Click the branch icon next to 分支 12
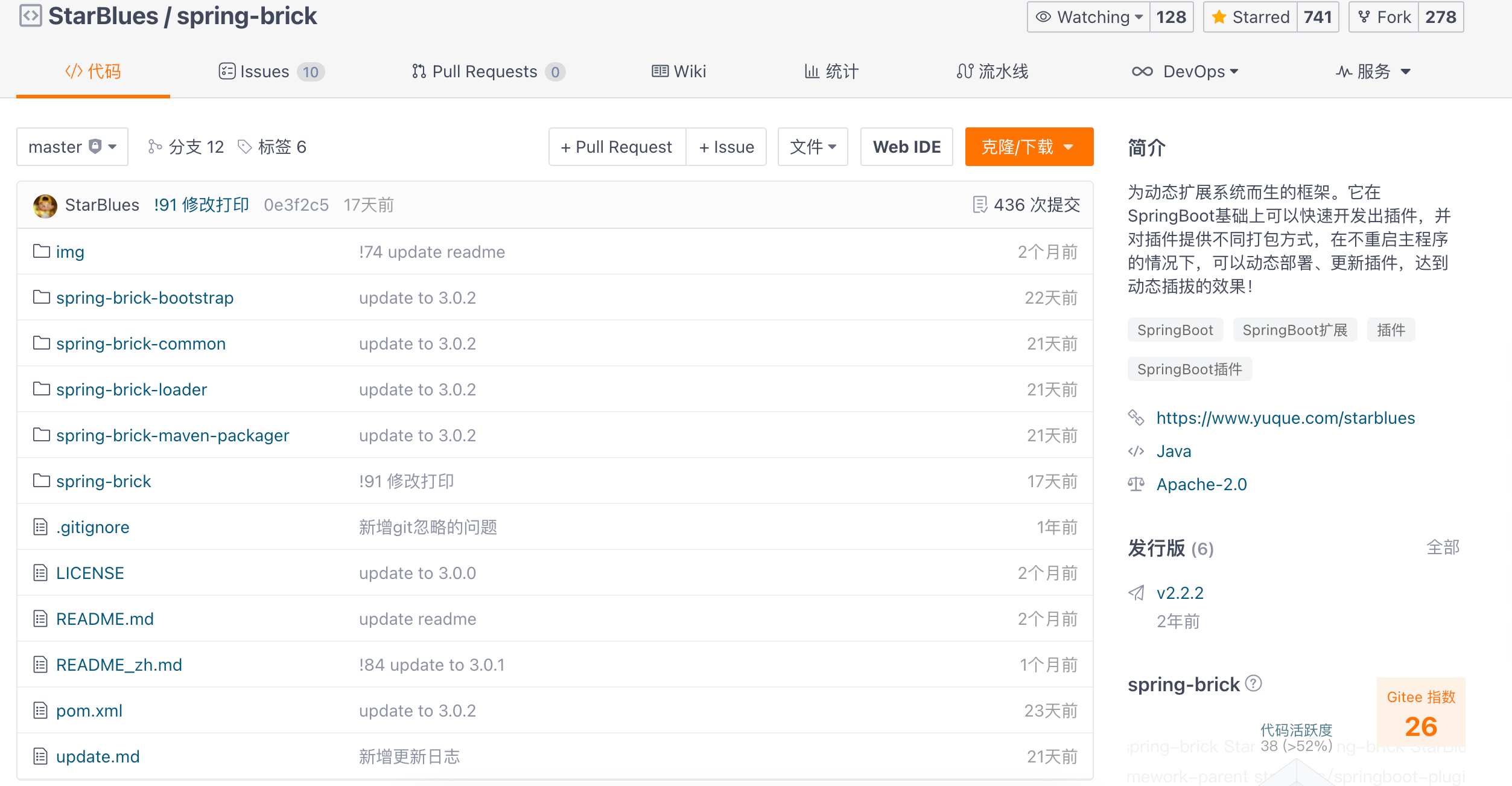Viewport: 1512px width, 786px height. pyautogui.click(x=155, y=147)
